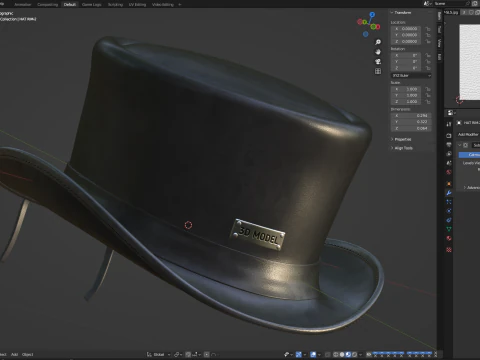Select Solid viewport shading mode
Image resolution: width=480 pixels, height=360 pixels.
(x=342, y=355)
